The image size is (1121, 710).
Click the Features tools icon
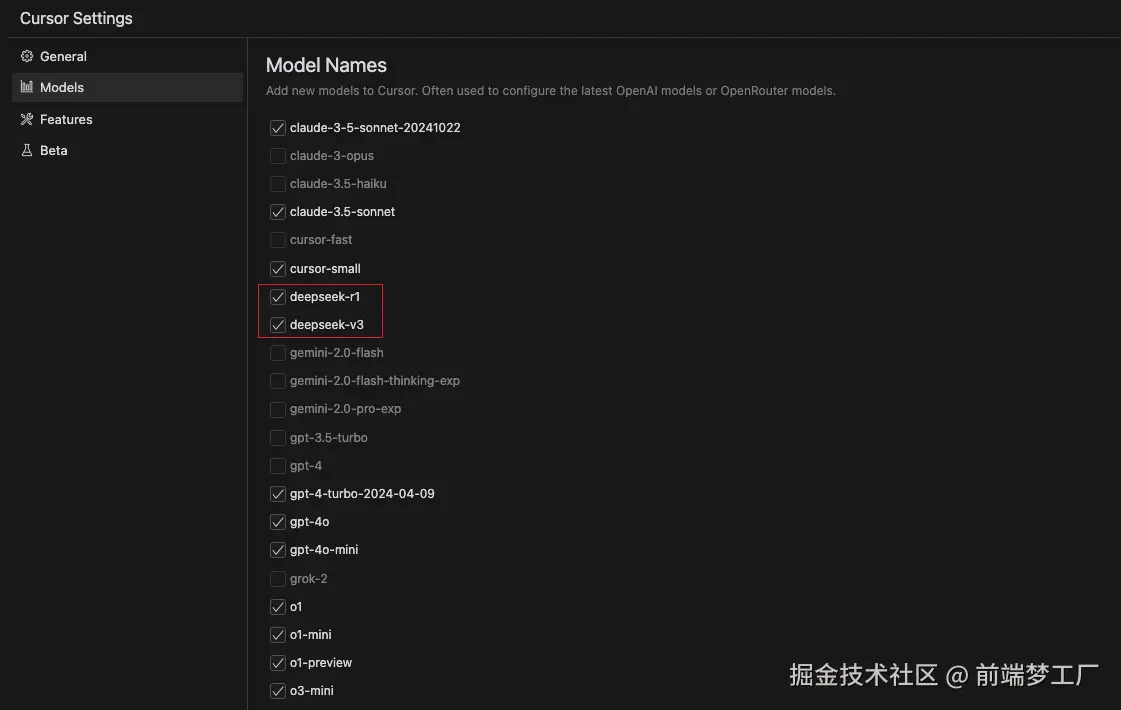point(26,119)
